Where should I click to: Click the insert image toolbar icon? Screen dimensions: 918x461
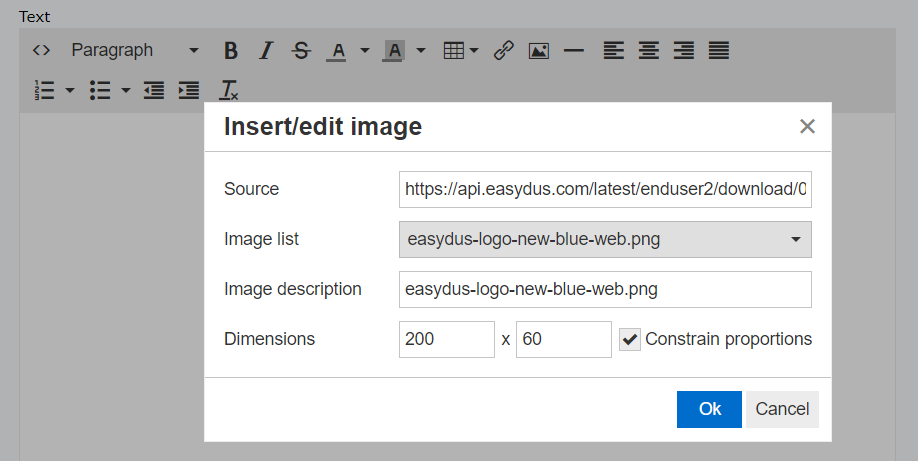point(539,51)
